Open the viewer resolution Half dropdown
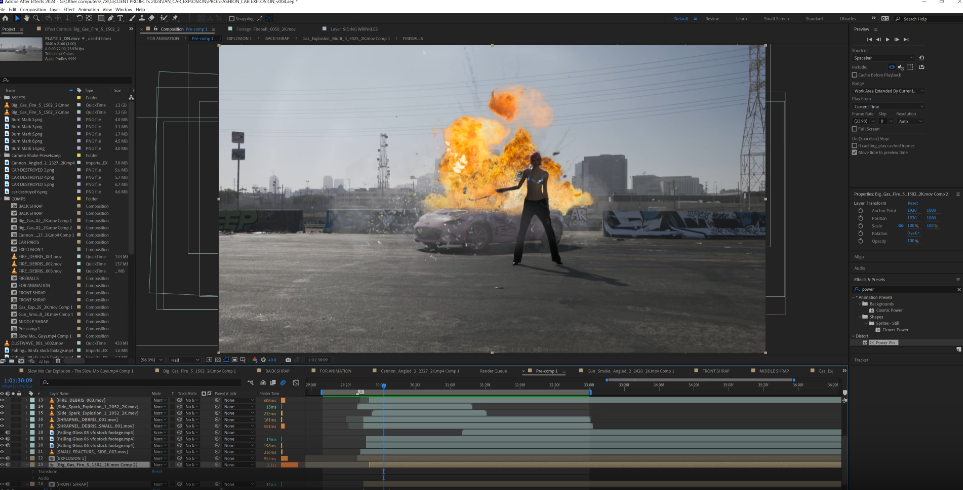This screenshot has height=490, width=963. click(185, 360)
